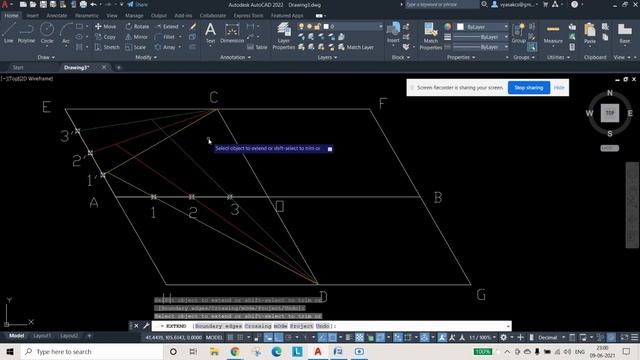640x360 pixels.
Task: Toggle the grid display in status bar
Action: pyautogui.click(x=231, y=338)
